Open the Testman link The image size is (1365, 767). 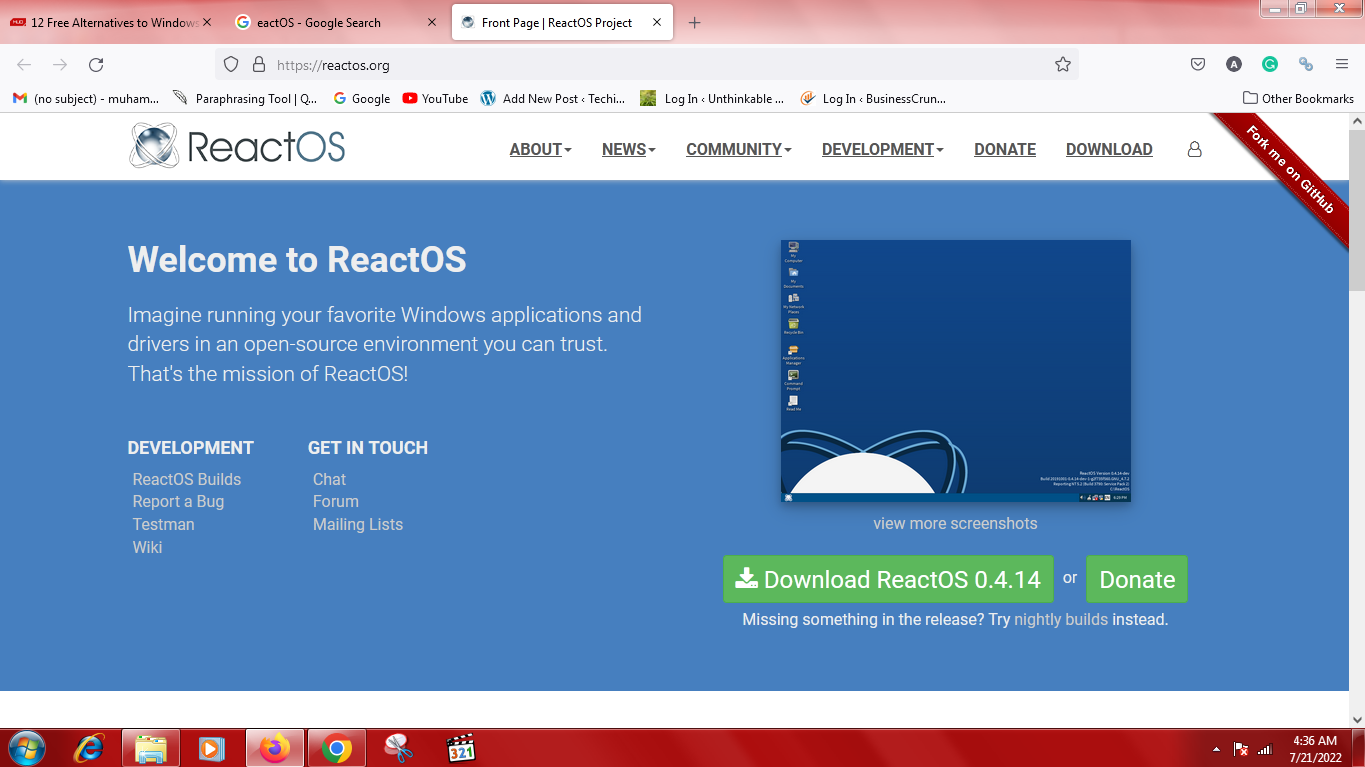[163, 524]
